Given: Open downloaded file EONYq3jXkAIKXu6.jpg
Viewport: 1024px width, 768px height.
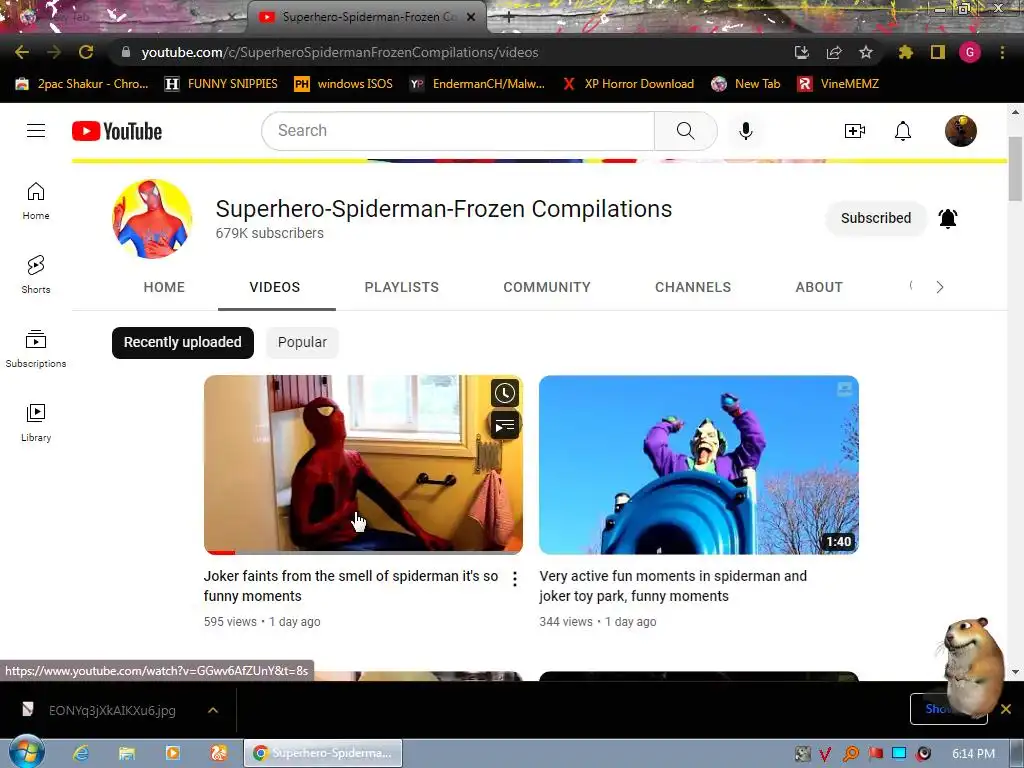Looking at the screenshot, I should [x=111, y=710].
